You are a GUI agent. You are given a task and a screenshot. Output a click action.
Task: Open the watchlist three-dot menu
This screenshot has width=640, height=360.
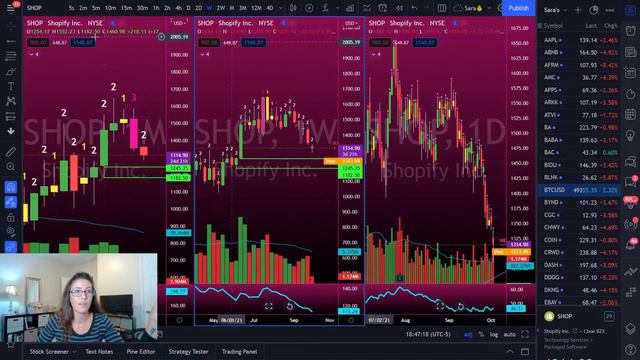[609, 10]
